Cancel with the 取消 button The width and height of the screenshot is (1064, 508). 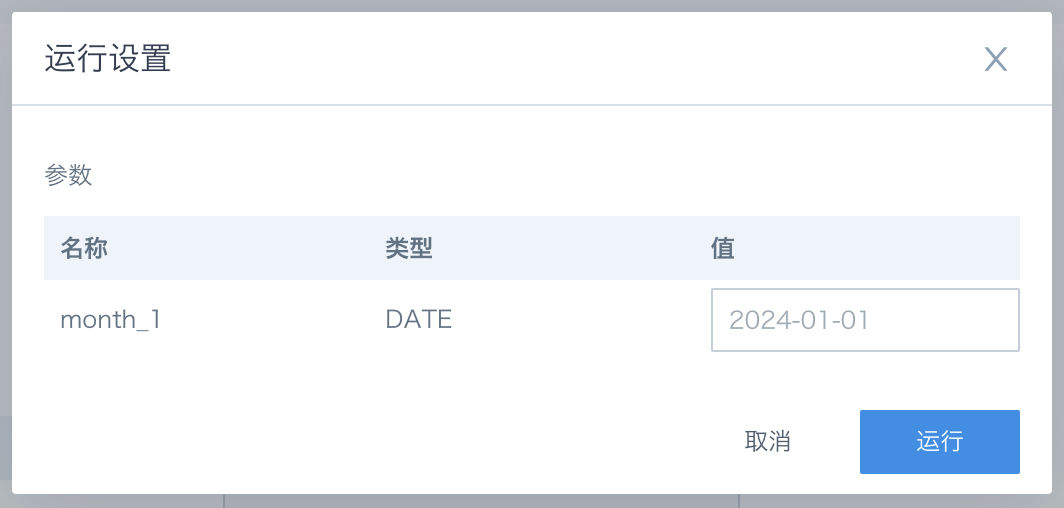point(767,442)
